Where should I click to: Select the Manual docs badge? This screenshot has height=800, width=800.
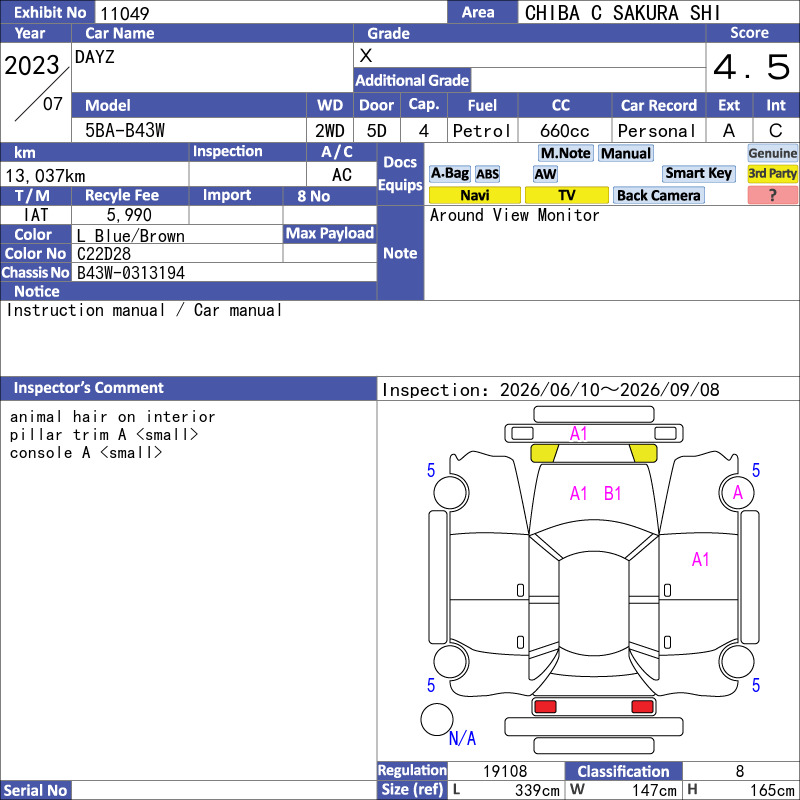click(626, 153)
